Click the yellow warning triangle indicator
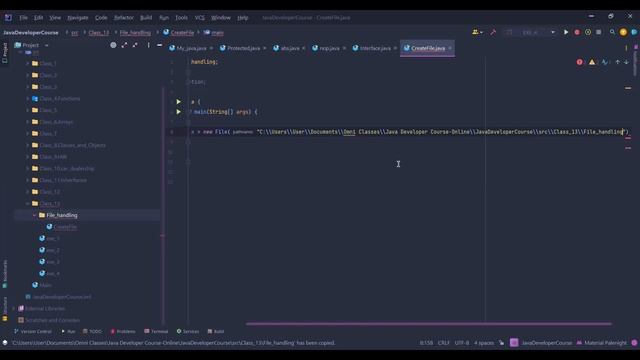 click(x=592, y=62)
